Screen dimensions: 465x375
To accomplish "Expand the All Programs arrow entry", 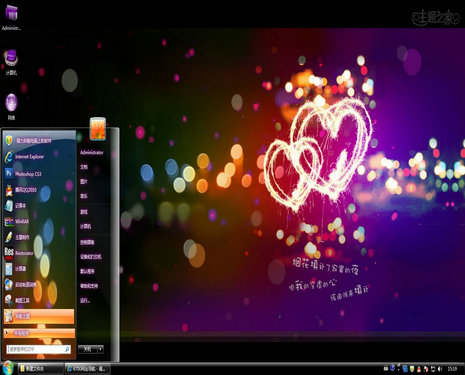I will click(x=39, y=332).
